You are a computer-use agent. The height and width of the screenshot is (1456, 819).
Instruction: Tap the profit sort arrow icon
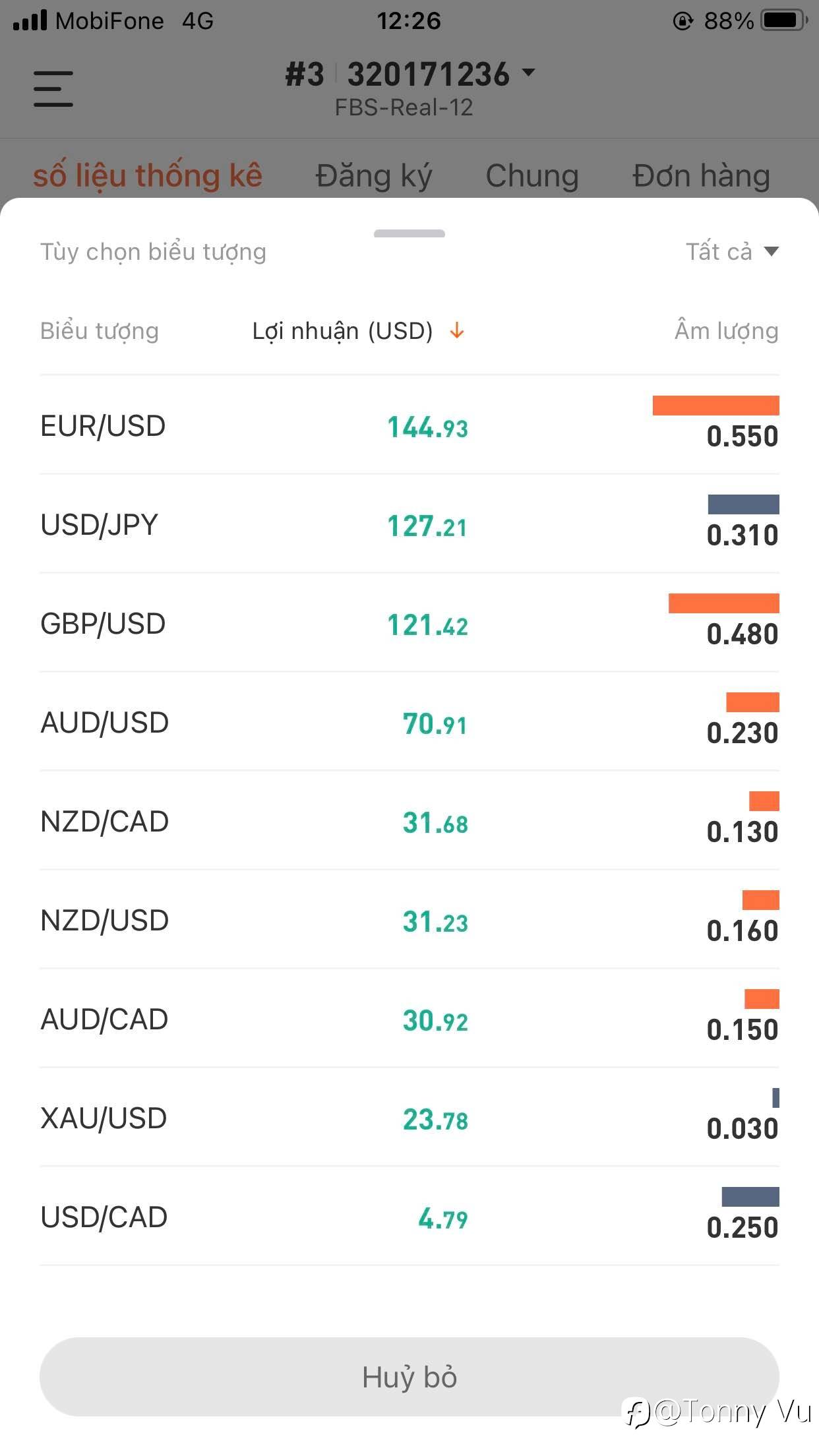[x=457, y=331]
